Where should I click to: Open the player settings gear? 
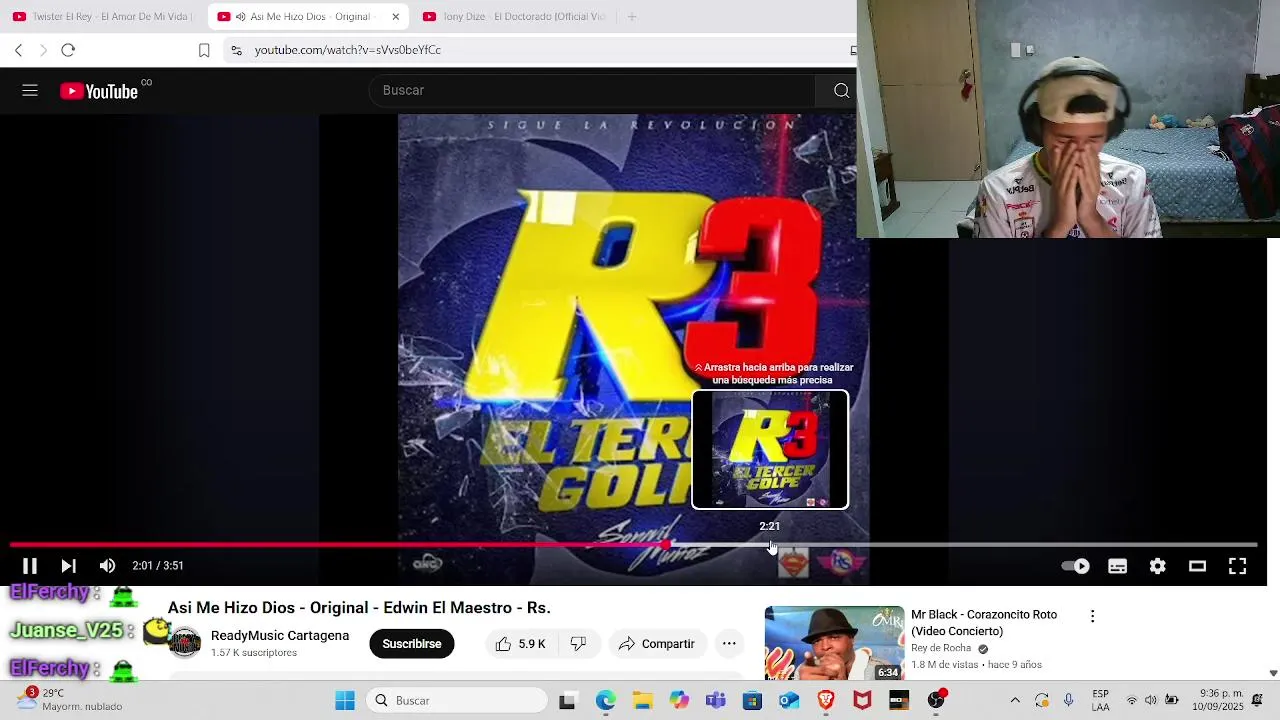1158,566
